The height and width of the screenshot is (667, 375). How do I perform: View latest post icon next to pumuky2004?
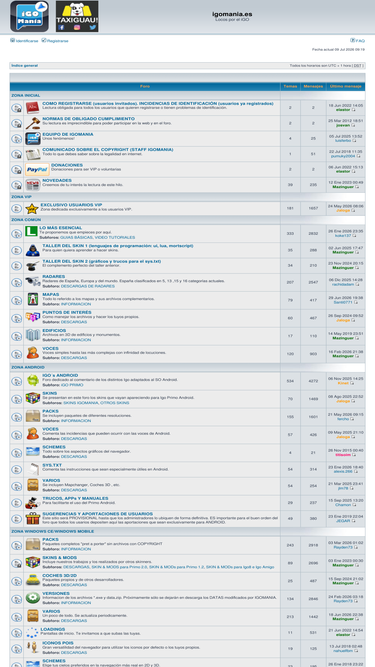[x=359, y=156]
